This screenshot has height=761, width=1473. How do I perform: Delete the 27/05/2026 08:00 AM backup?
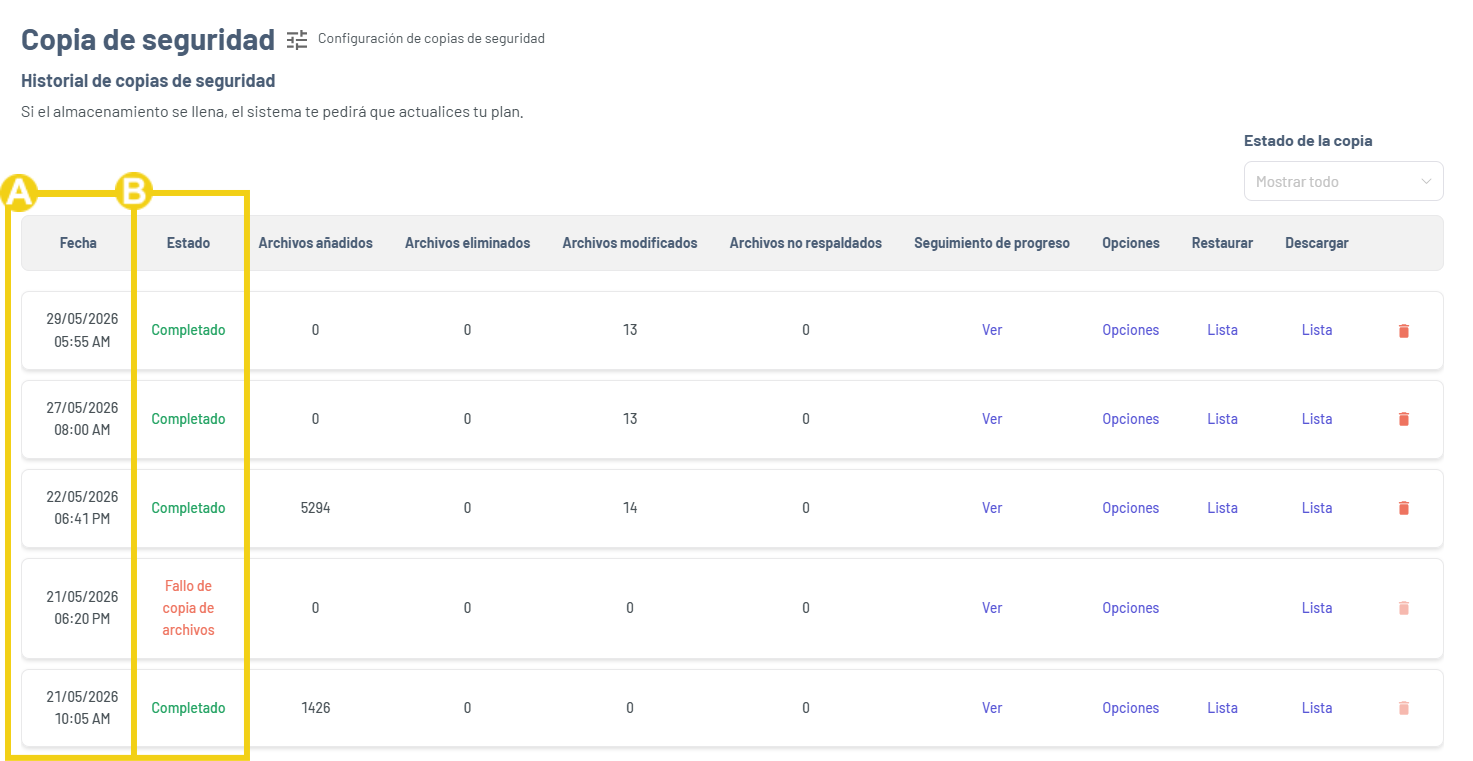click(x=1403, y=420)
